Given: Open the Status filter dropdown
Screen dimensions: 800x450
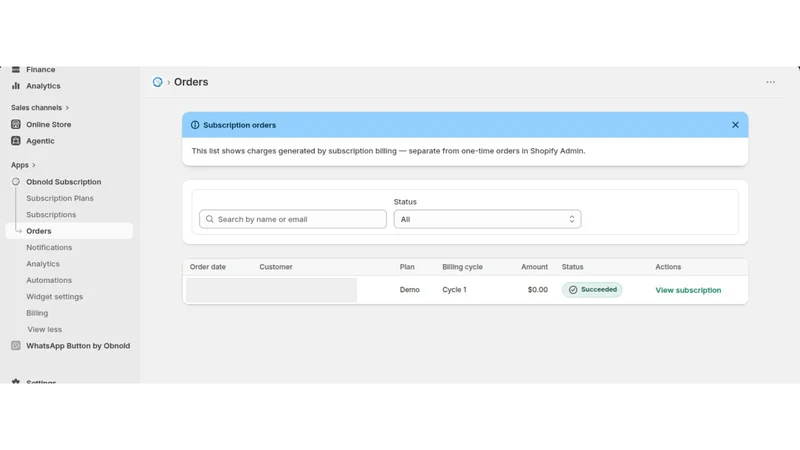Looking at the screenshot, I should click(487, 219).
